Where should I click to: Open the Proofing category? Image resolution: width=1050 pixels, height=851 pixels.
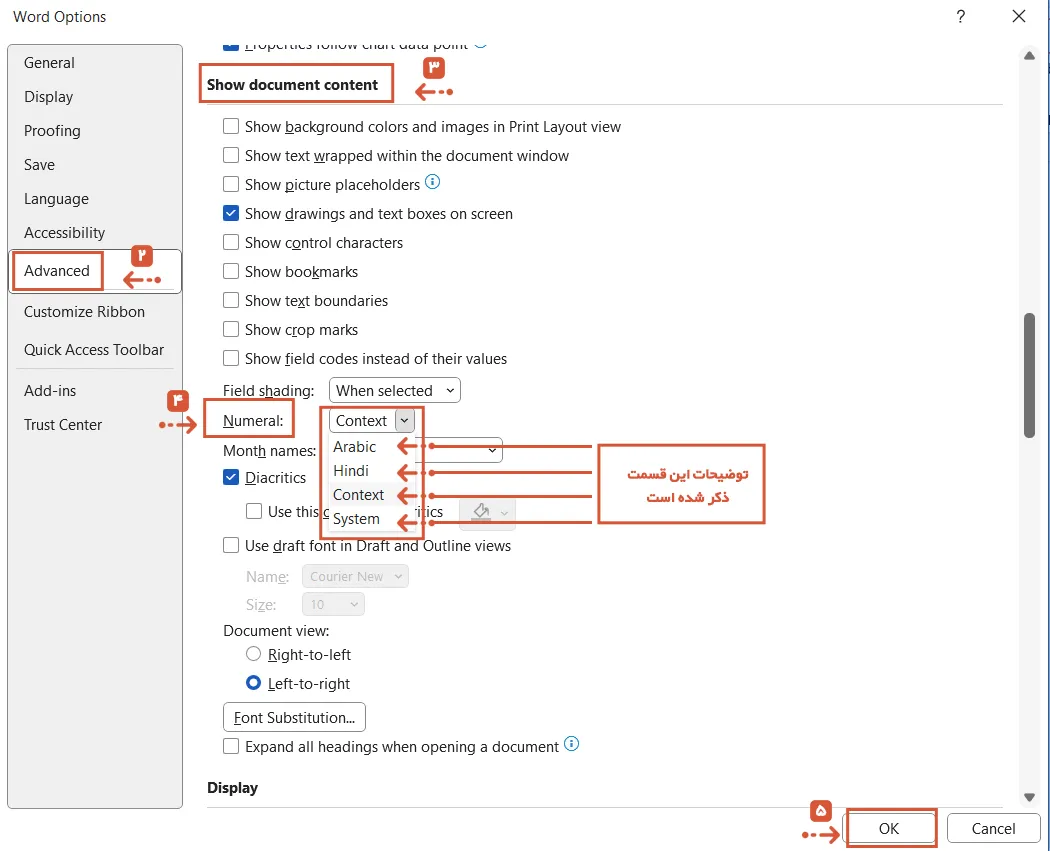tap(52, 131)
